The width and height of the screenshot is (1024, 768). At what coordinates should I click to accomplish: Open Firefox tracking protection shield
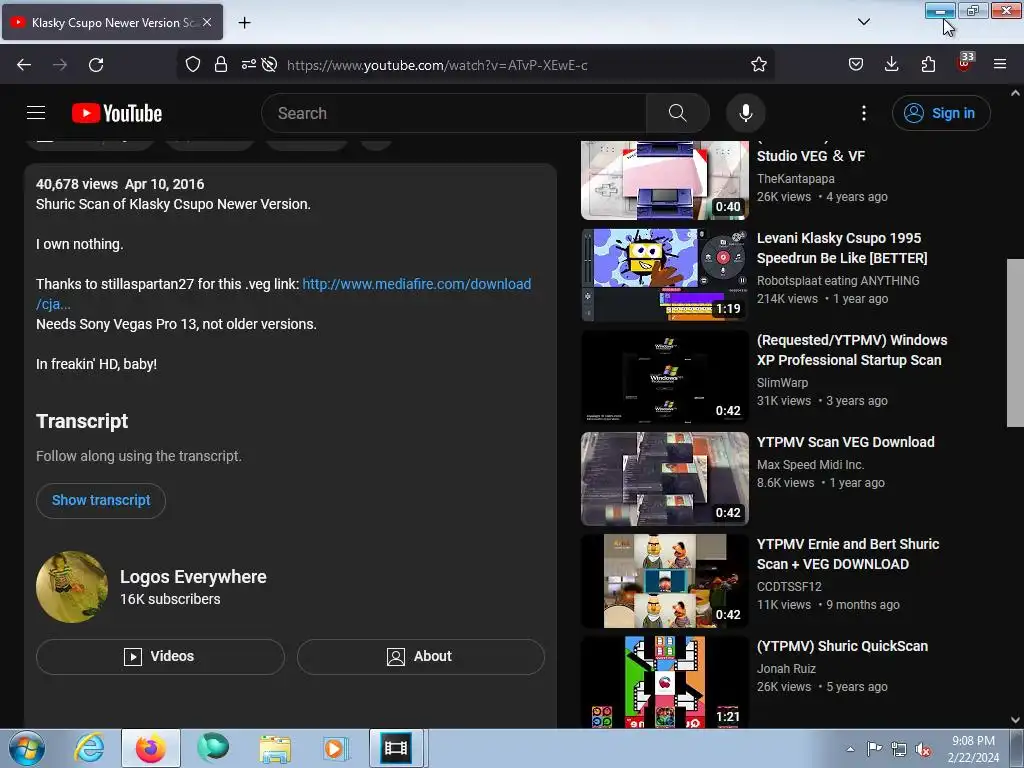(x=193, y=64)
